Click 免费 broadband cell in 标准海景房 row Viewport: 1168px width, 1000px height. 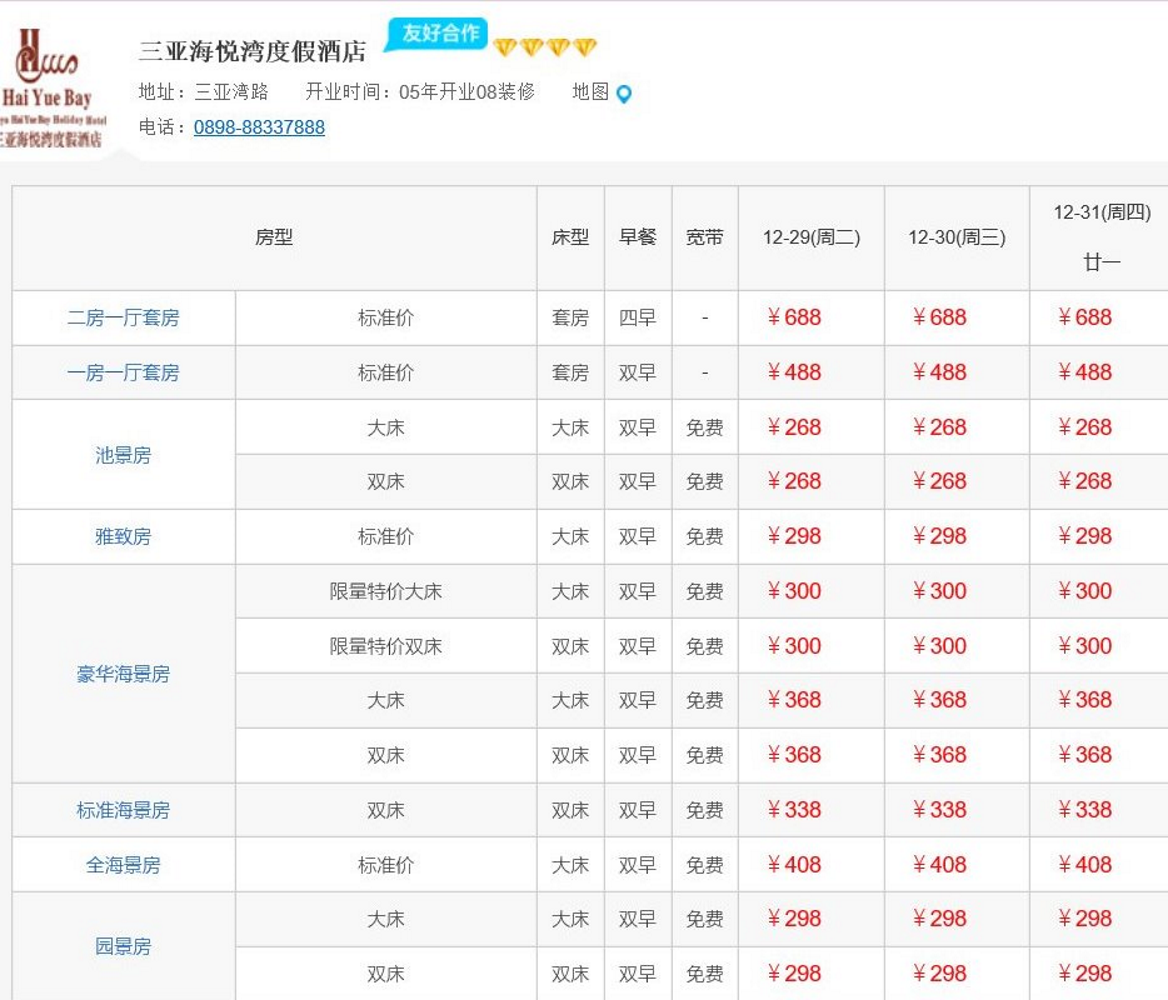705,810
